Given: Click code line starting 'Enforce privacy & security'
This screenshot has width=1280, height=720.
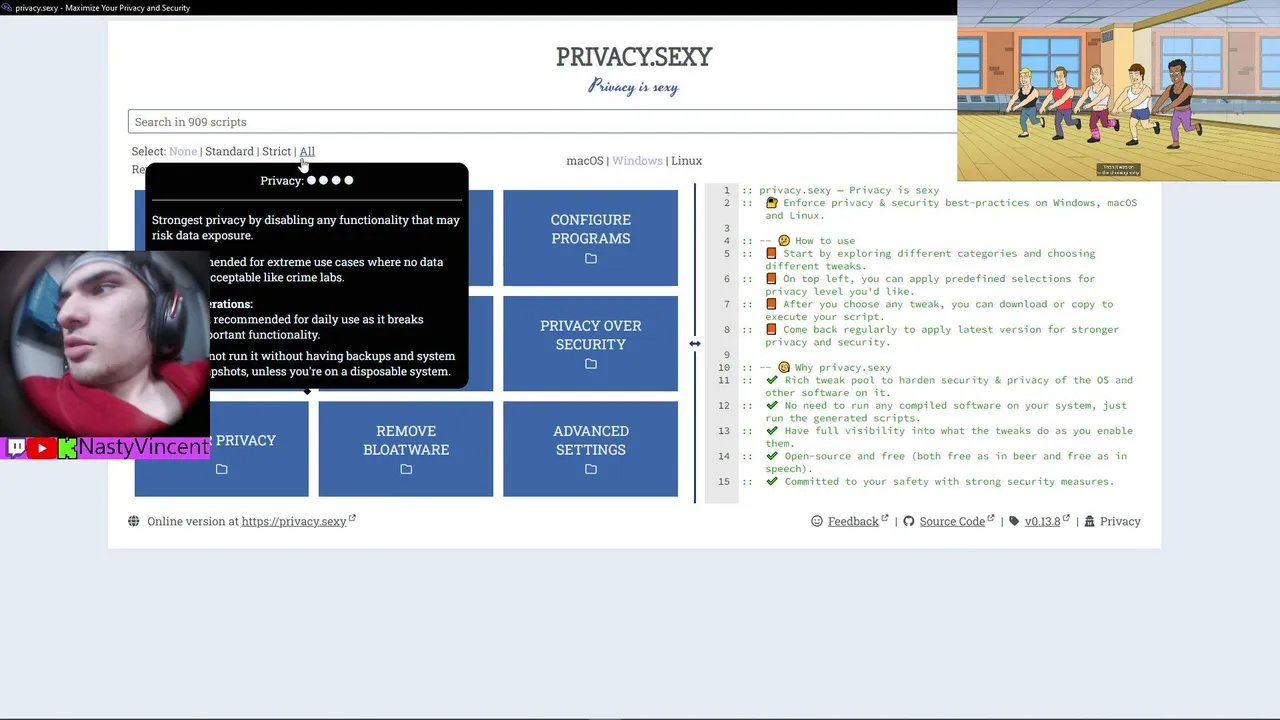Looking at the screenshot, I should (951, 209).
